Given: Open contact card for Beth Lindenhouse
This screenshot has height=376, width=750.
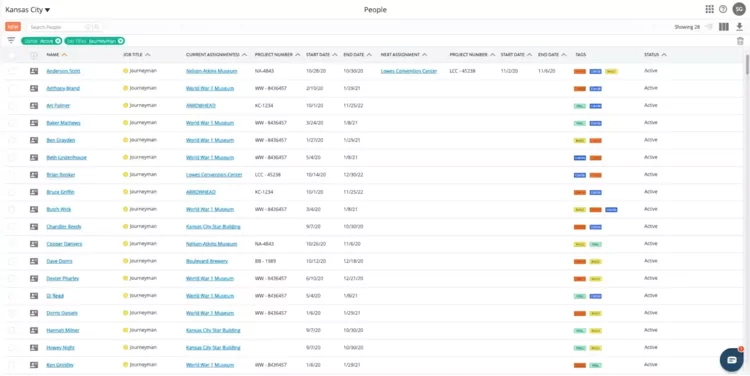Looking at the screenshot, I should (x=34, y=157).
